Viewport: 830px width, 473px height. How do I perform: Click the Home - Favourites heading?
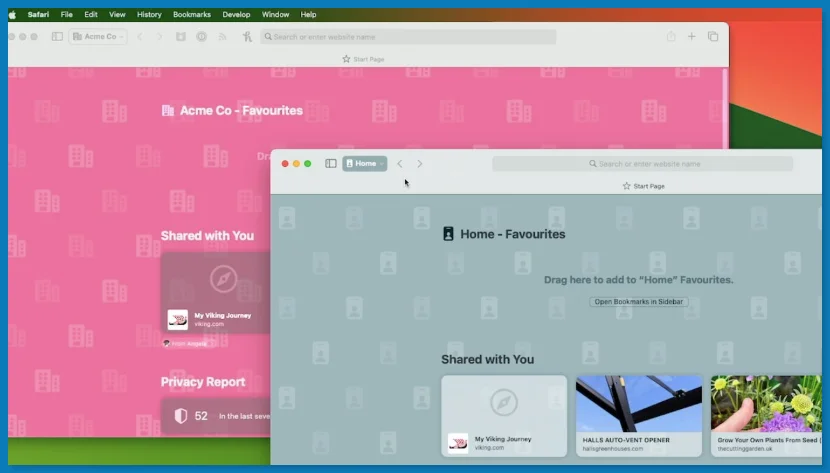click(x=512, y=234)
